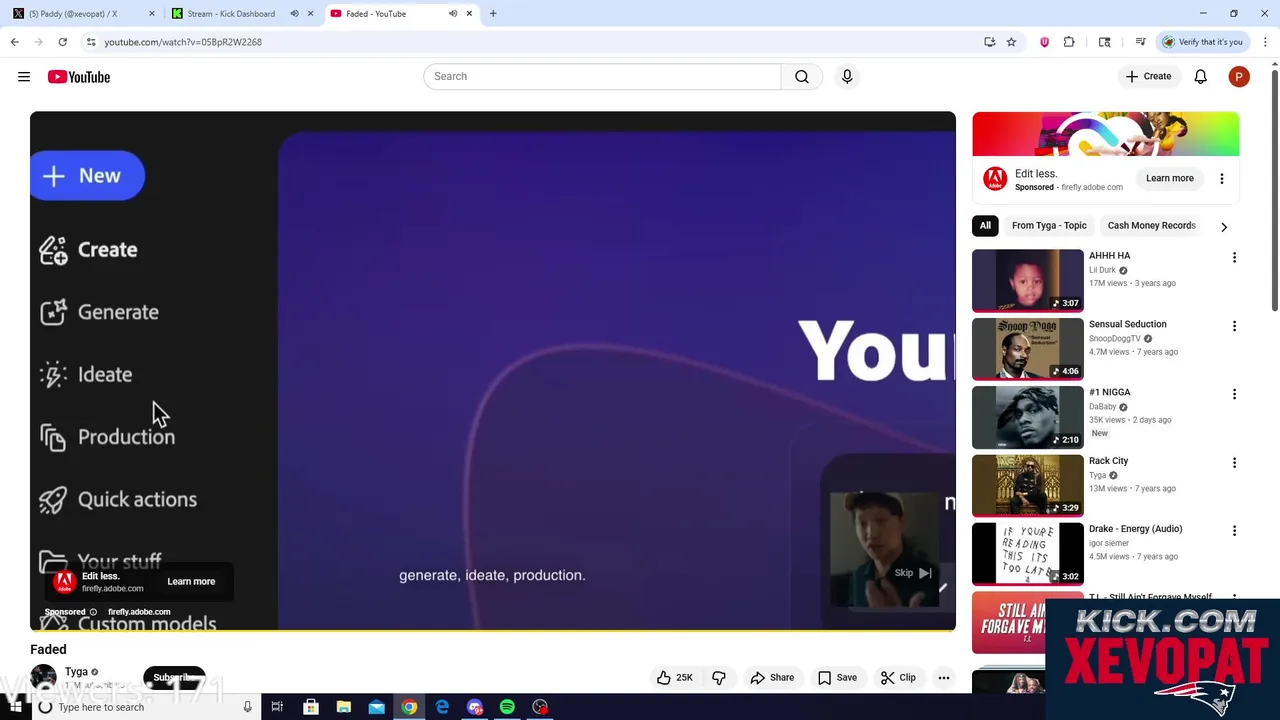1280x720 pixels.
Task: Click the browser address bar URL
Action: click(x=183, y=42)
